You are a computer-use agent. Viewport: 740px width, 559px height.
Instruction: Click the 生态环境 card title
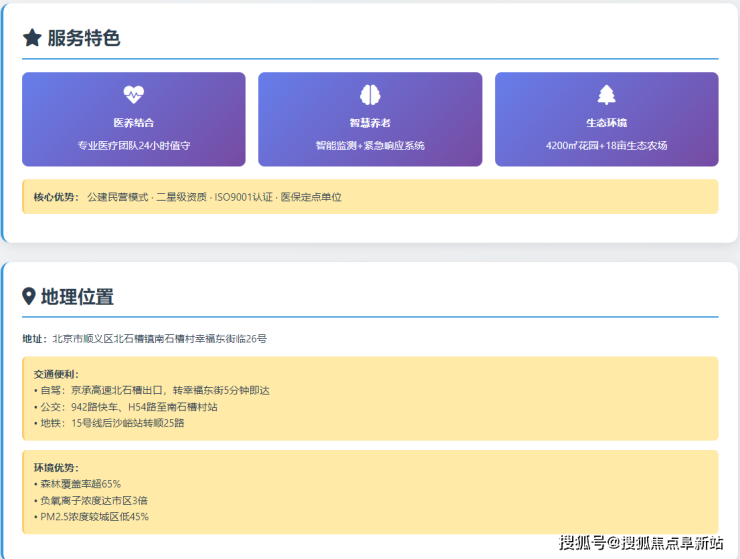[606, 123]
